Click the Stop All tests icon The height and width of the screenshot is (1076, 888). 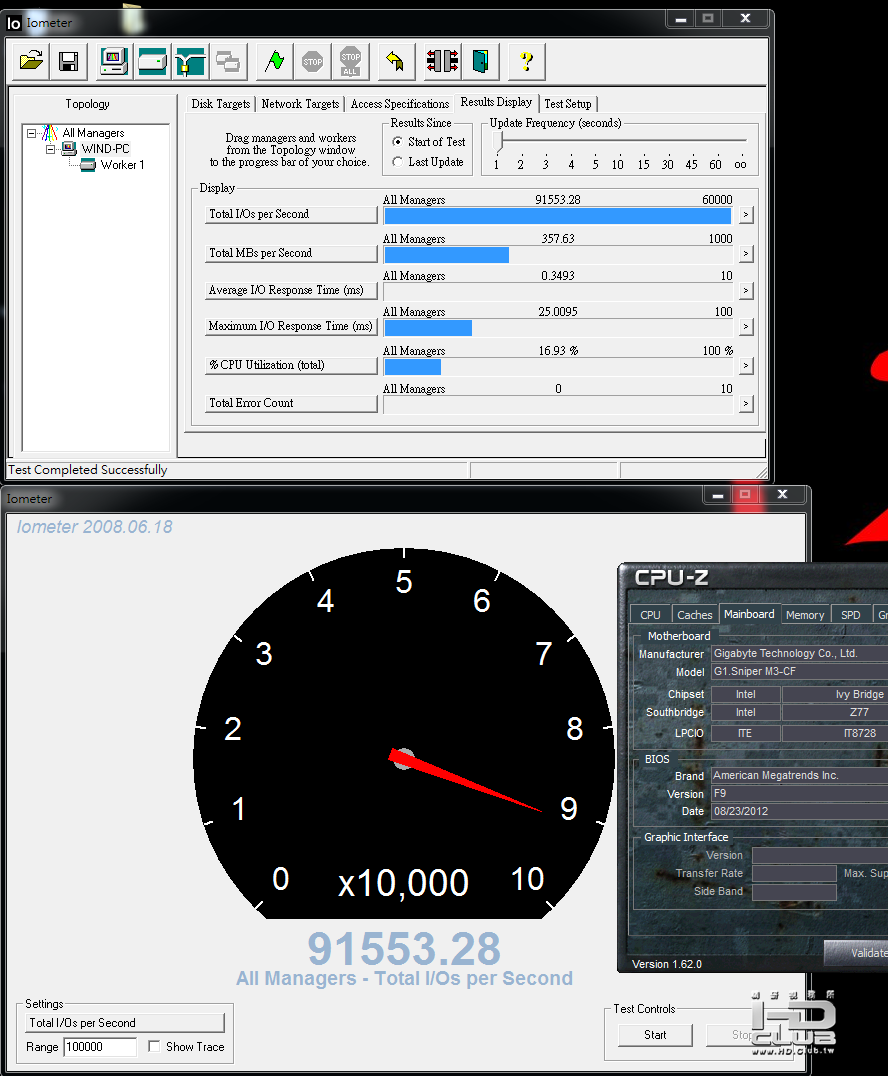click(x=350, y=62)
